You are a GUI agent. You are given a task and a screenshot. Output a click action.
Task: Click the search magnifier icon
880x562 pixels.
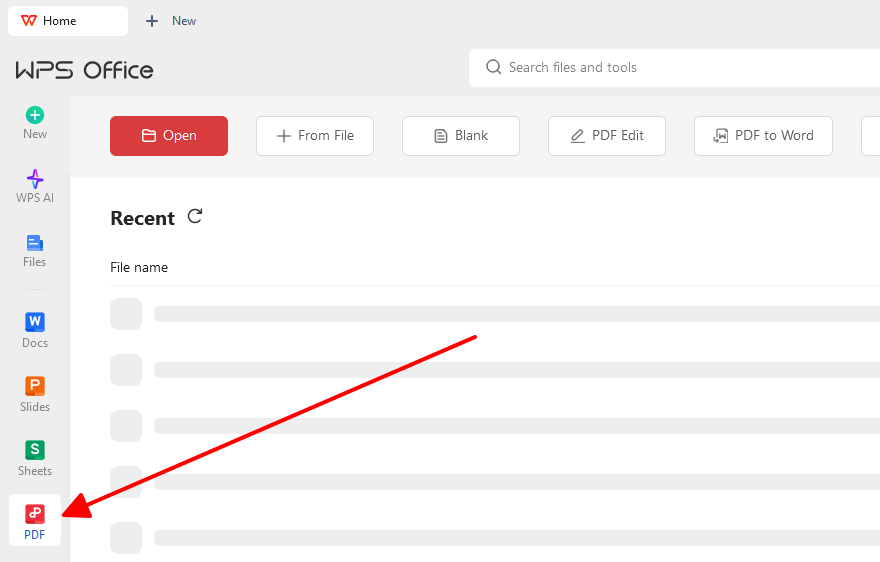[493, 67]
